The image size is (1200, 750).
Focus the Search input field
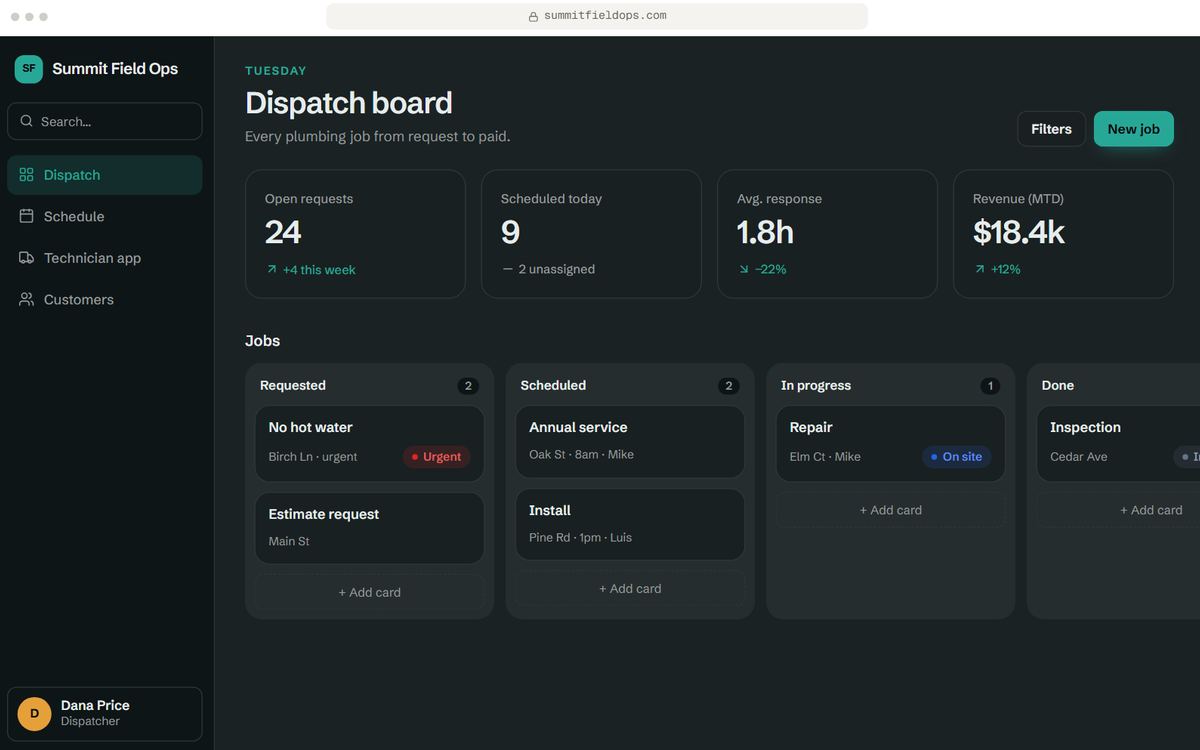coord(105,121)
